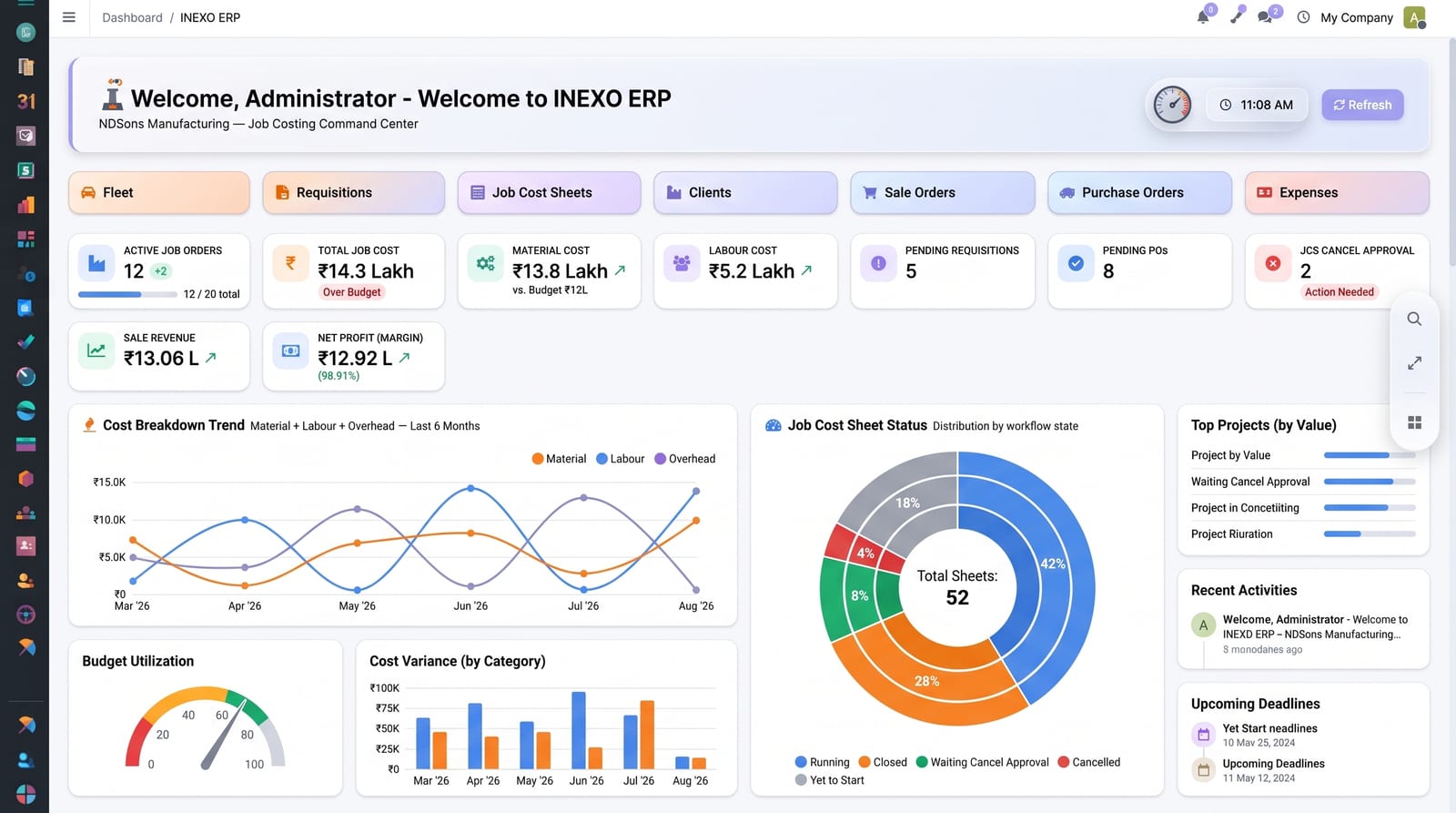This screenshot has width=1456, height=813.
Task: Open the notifications bell
Action: tap(1203, 17)
